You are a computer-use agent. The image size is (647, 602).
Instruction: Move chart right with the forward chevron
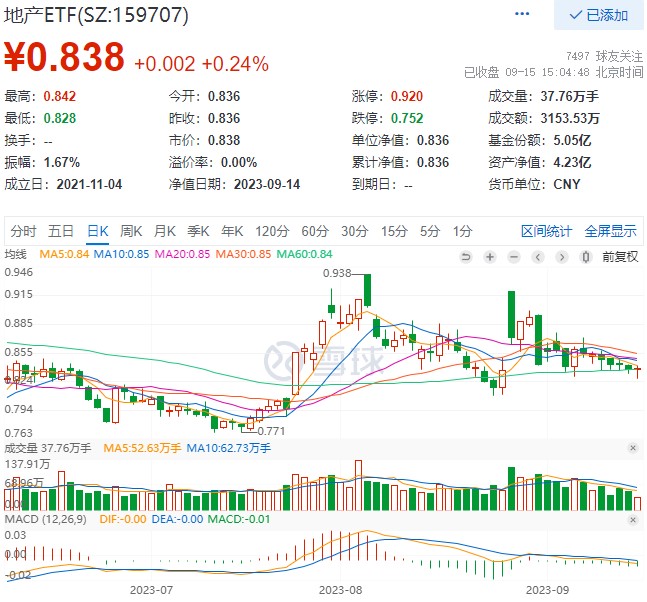tap(561, 257)
